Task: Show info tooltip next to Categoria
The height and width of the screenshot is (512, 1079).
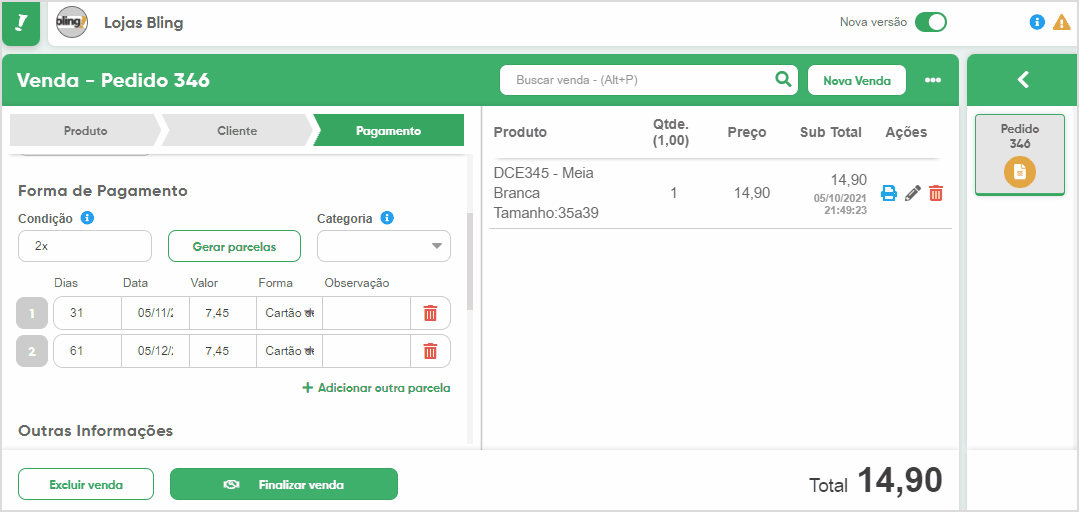Action: [x=387, y=218]
